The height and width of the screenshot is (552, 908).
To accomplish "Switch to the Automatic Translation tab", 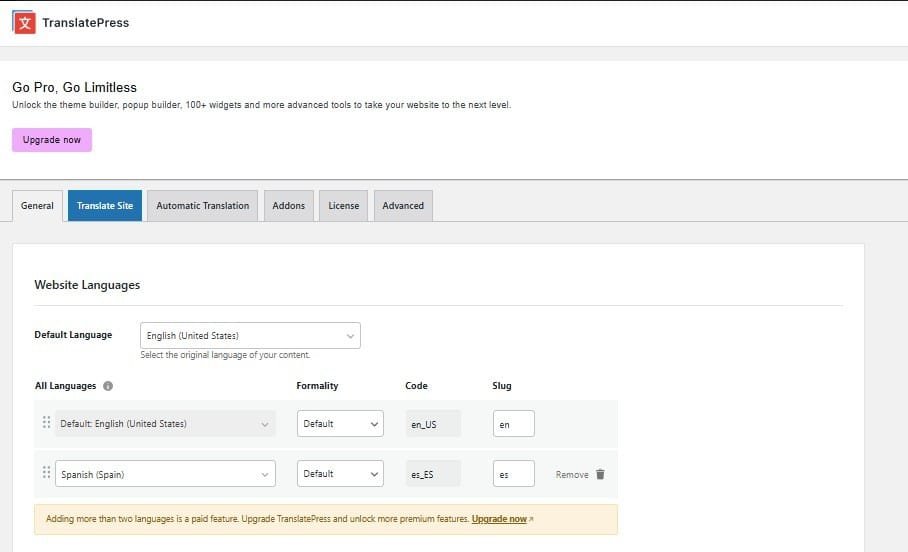I will [203, 206].
